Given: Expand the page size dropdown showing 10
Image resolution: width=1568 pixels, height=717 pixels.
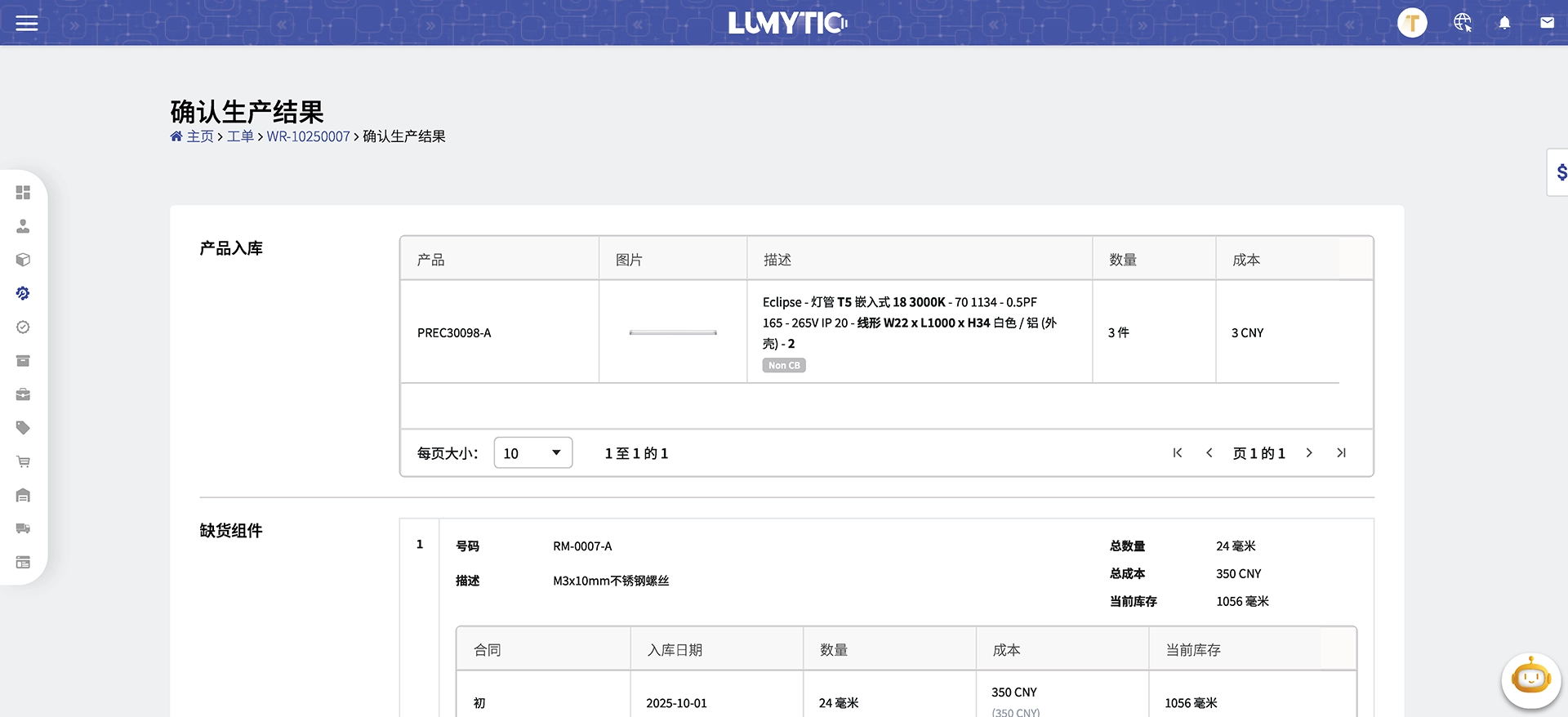Looking at the screenshot, I should point(532,453).
